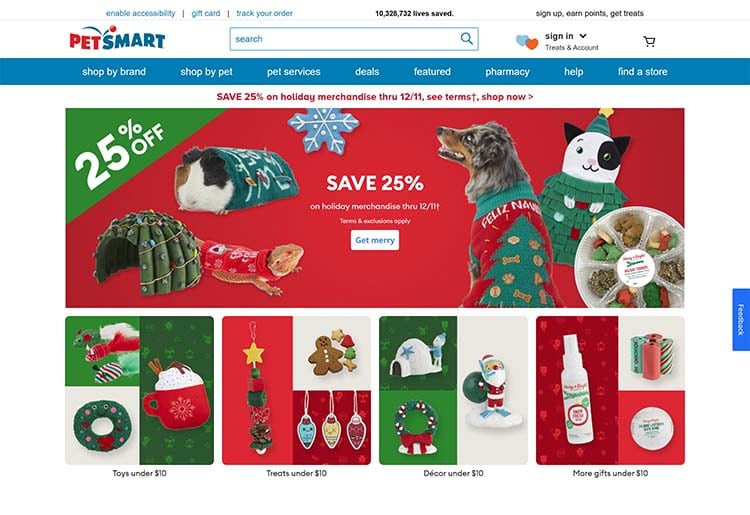Click enable accessibility link
This screenshot has height=515, width=750.
click(x=140, y=13)
